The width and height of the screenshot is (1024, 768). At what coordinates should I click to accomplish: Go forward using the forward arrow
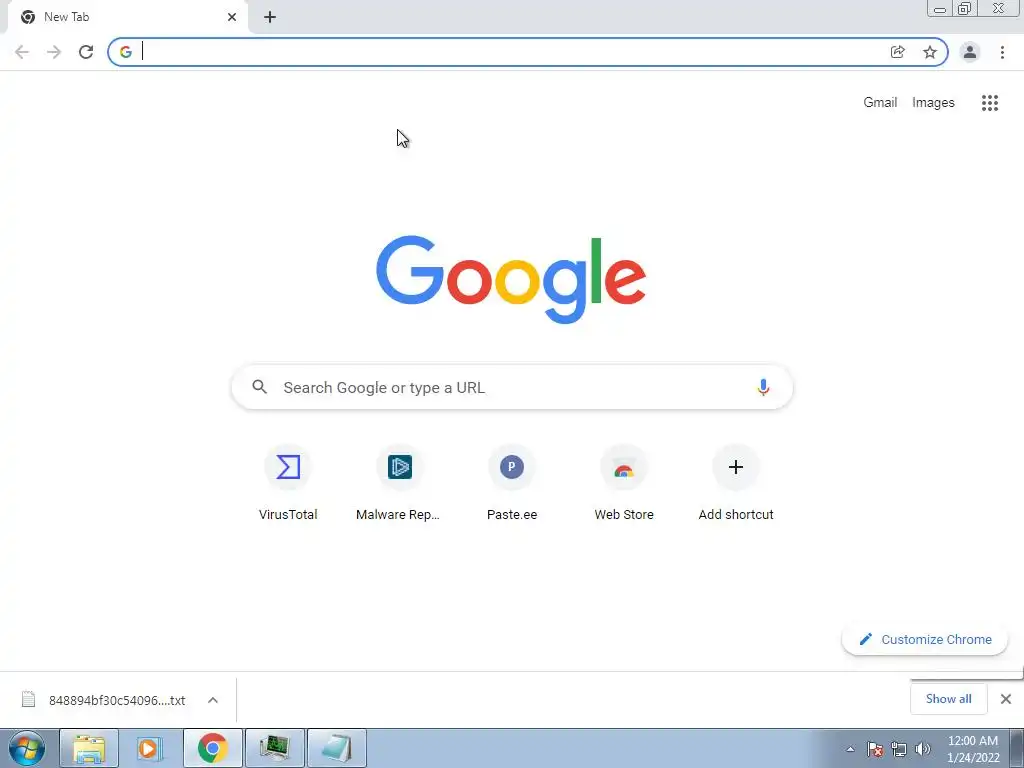tap(54, 52)
